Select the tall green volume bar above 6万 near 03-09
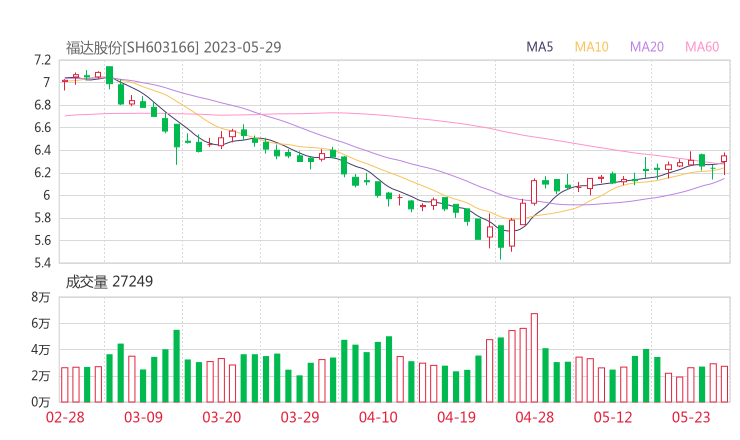The height and width of the screenshot is (440, 740). click(177, 366)
